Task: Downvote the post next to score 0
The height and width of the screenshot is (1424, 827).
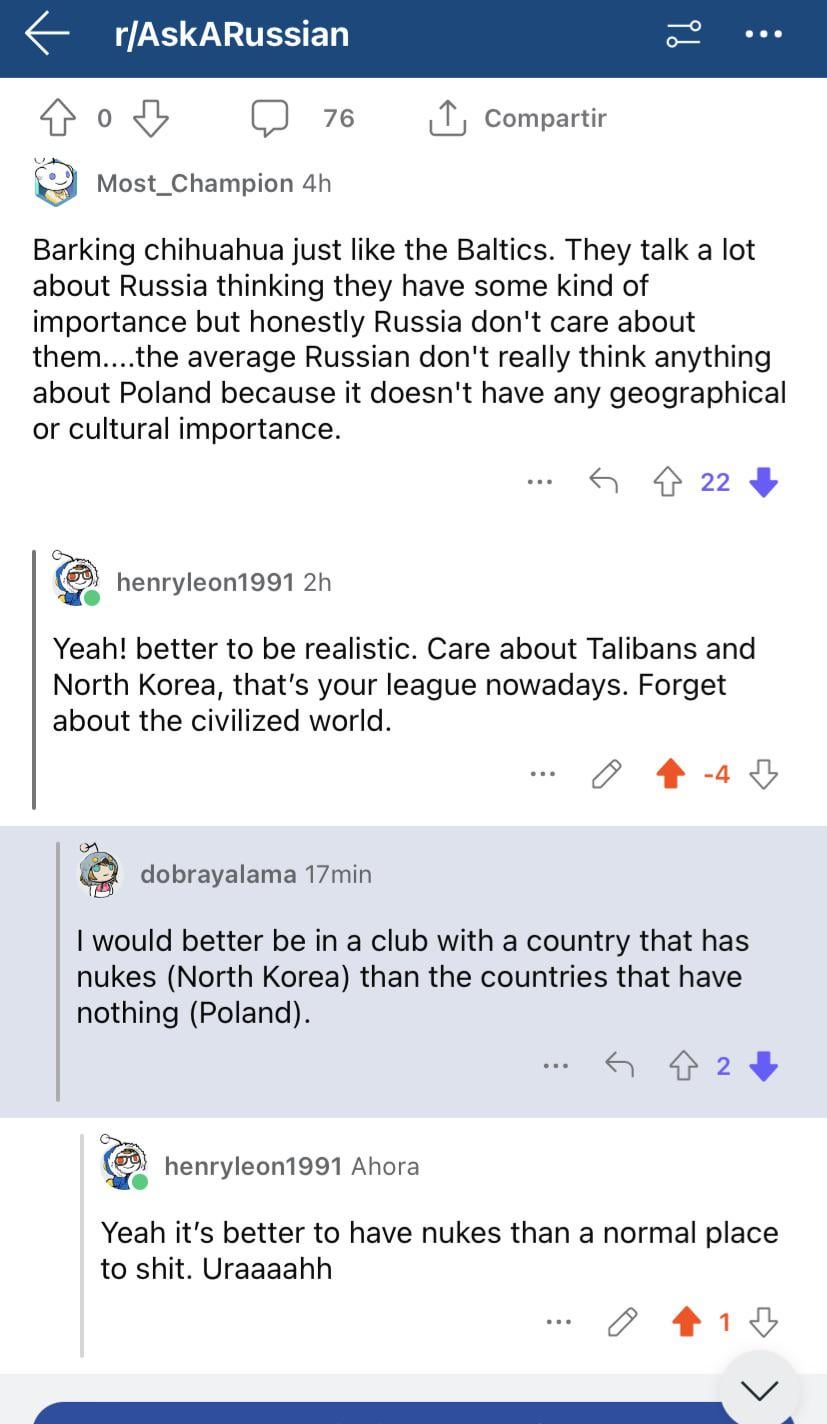Action: pyautogui.click(x=150, y=118)
